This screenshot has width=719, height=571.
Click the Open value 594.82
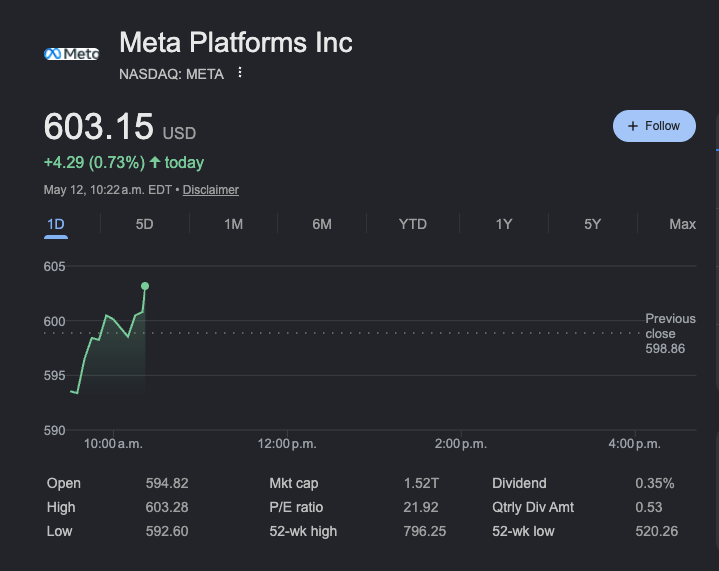point(167,483)
